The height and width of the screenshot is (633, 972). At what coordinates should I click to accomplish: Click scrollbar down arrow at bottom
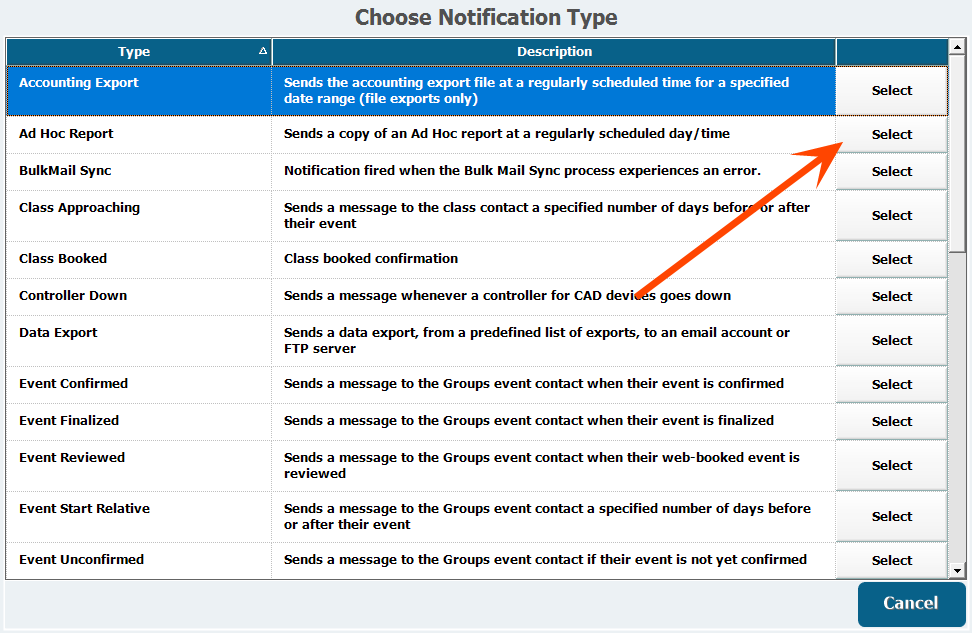tap(957, 570)
